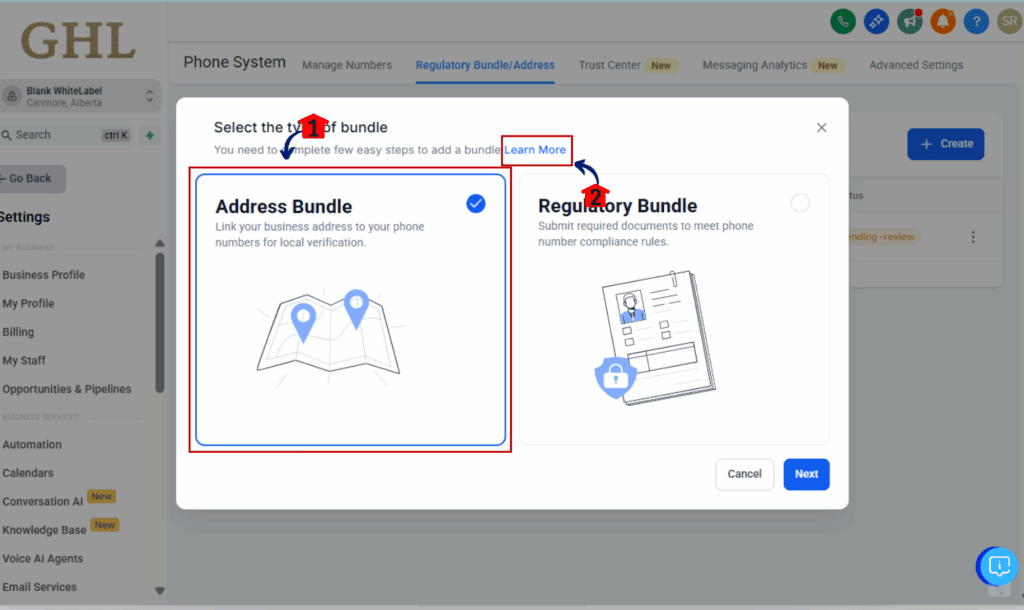Check notifications with the bell icon

click(942, 21)
